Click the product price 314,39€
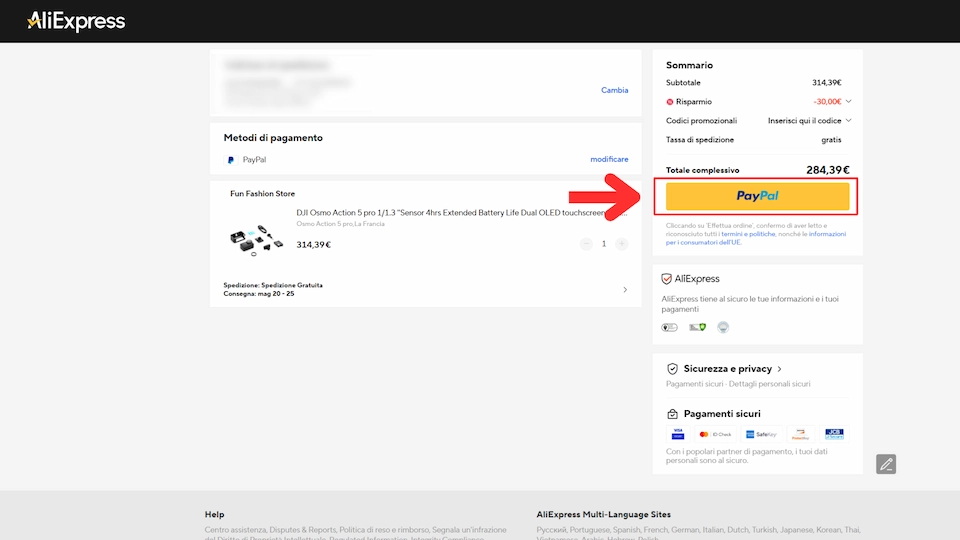Image resolution: width=960 pixels, height=540 pixels. click(x=313, y=244)
